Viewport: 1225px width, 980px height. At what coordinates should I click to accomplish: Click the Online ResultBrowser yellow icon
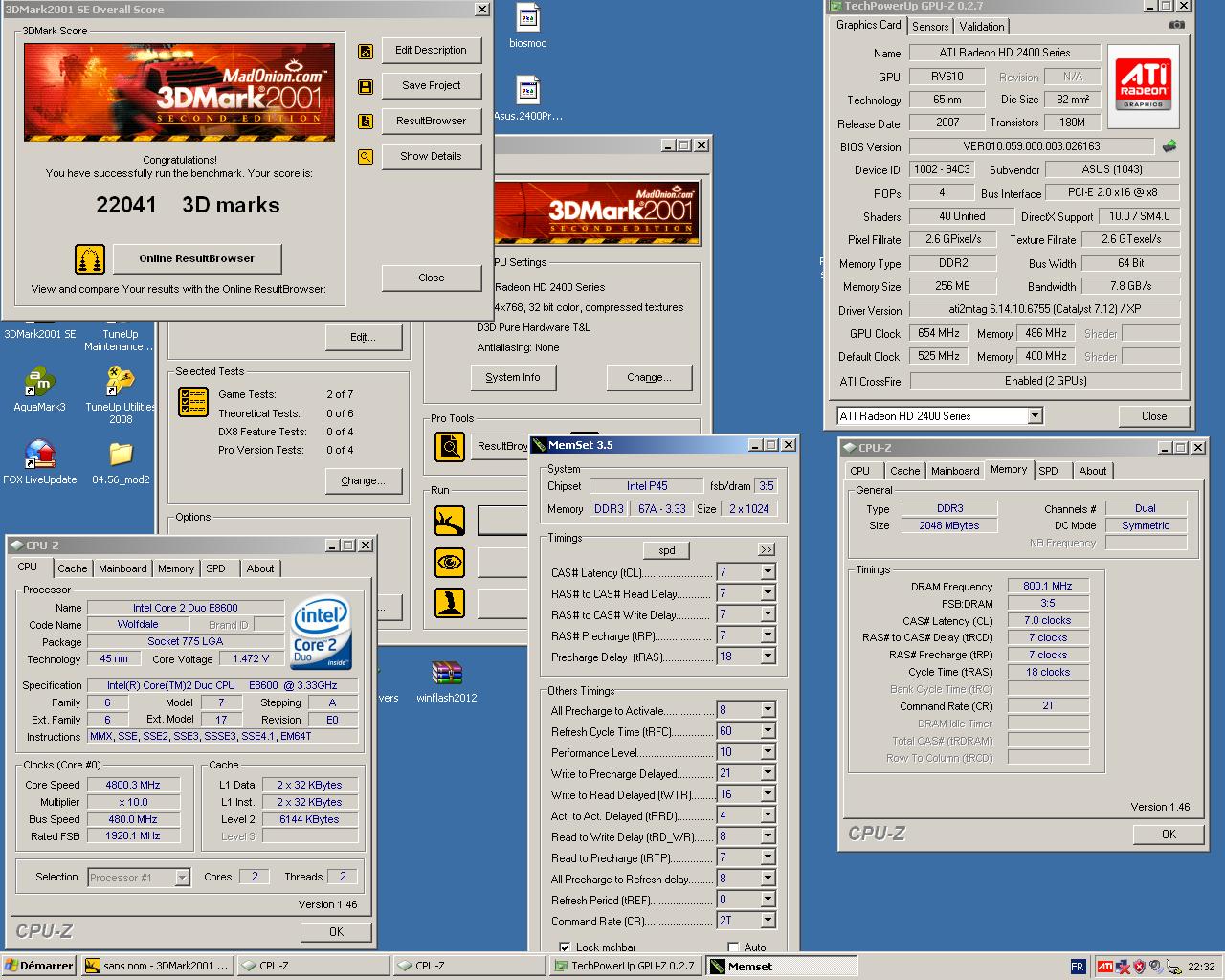[90, 259]
